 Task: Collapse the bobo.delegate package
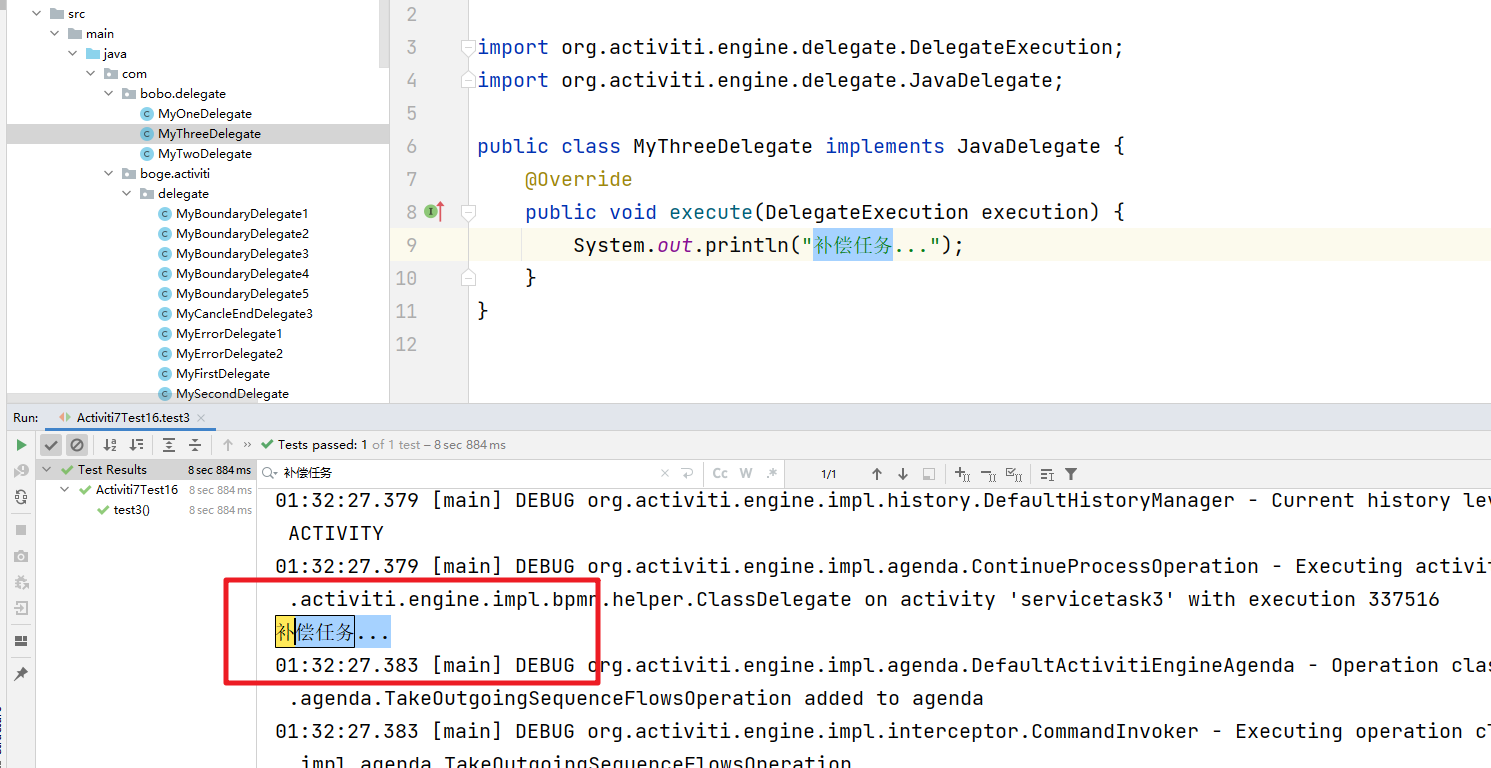[110, 94]
